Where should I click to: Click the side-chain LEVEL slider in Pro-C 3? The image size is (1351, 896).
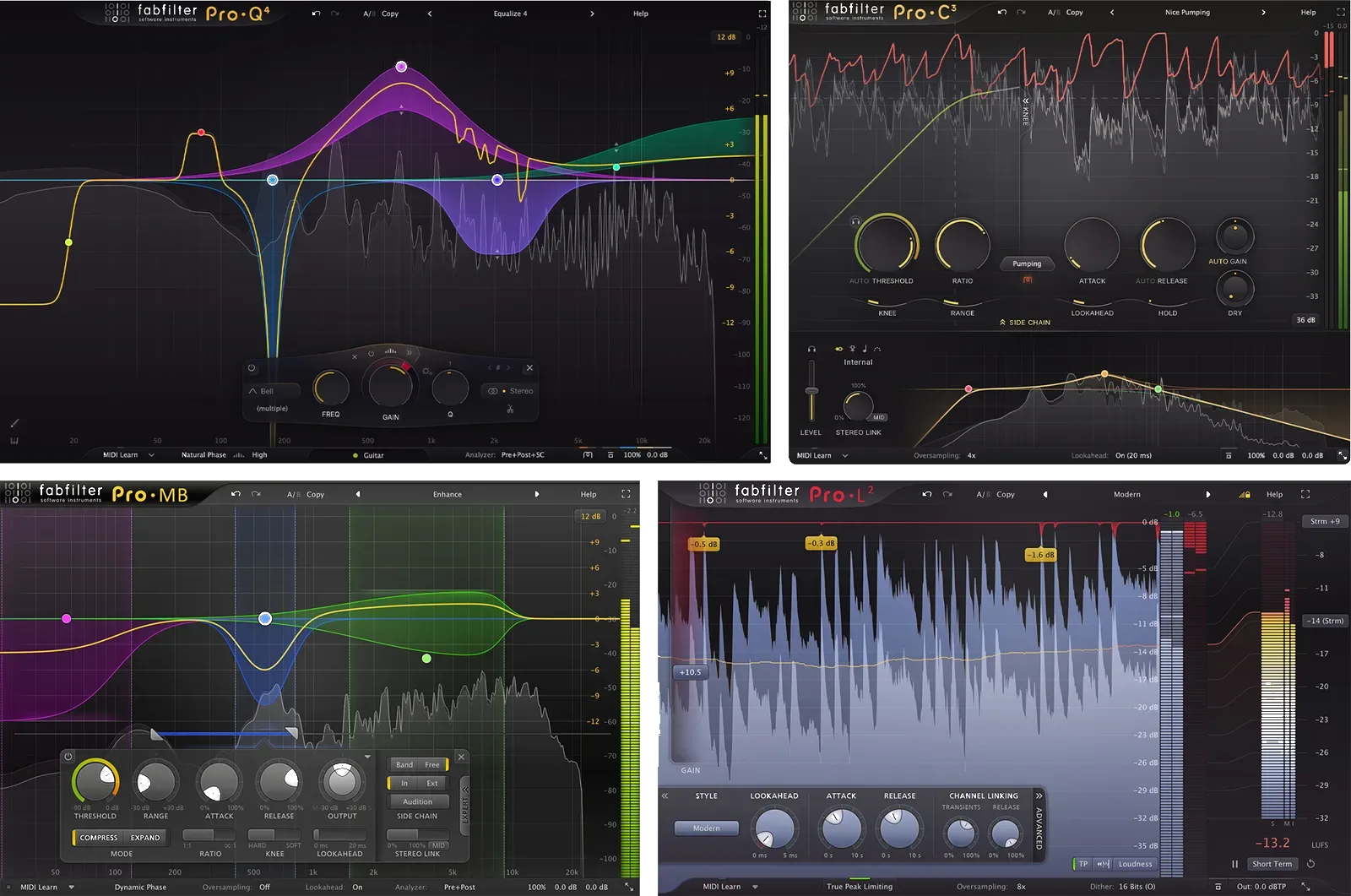click(x=811, y=391)
